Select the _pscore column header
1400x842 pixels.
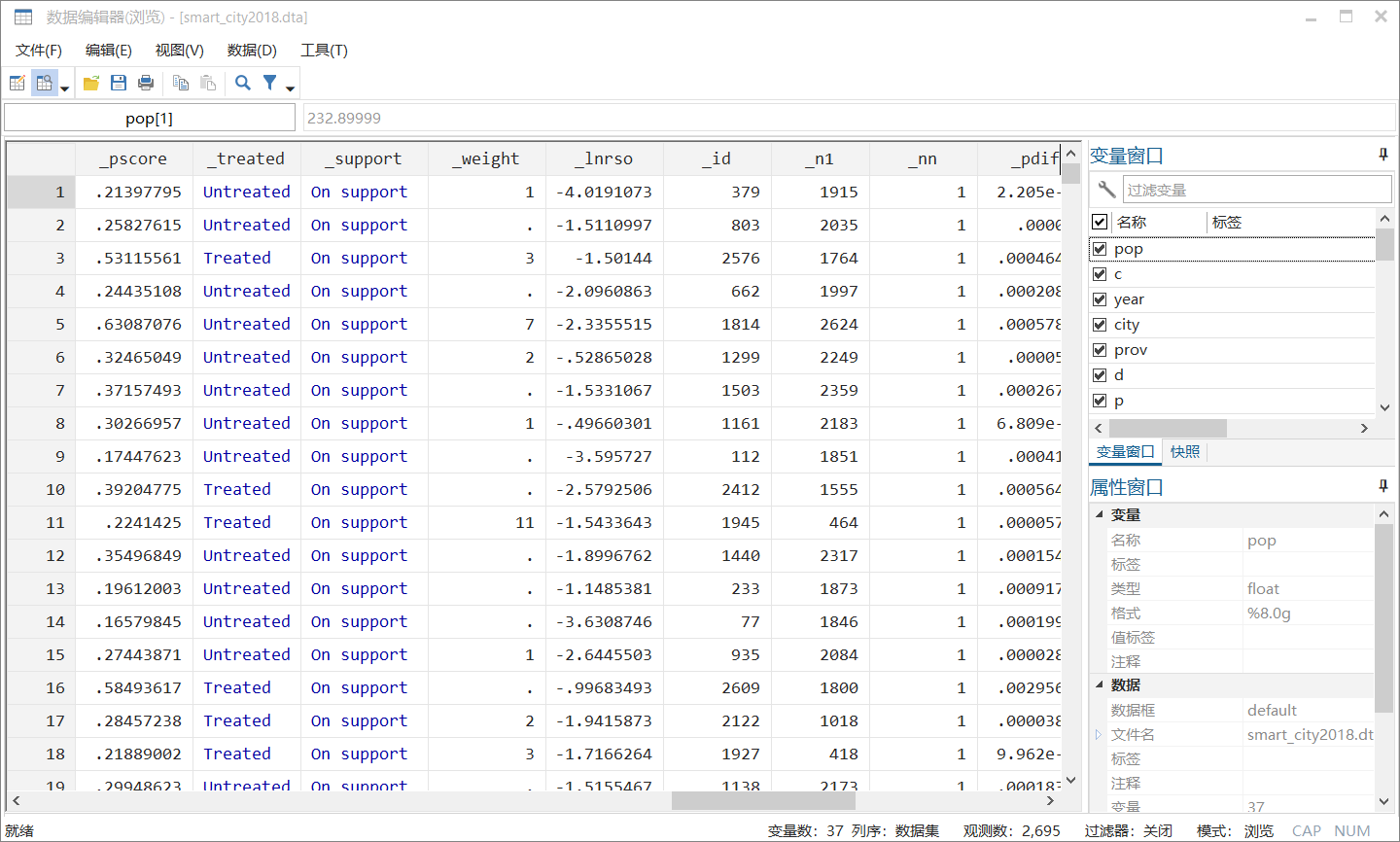pyautogui.click(x=134, y=158)
